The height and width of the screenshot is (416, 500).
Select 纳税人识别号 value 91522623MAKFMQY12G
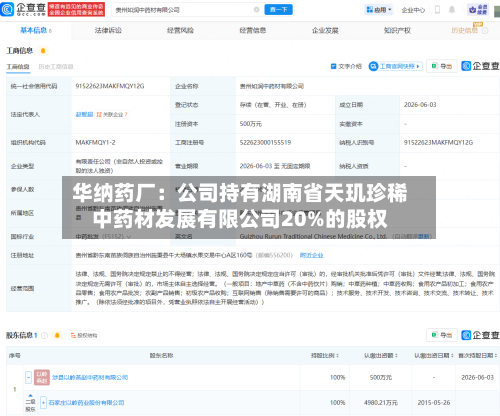click(x=438, y=142)
